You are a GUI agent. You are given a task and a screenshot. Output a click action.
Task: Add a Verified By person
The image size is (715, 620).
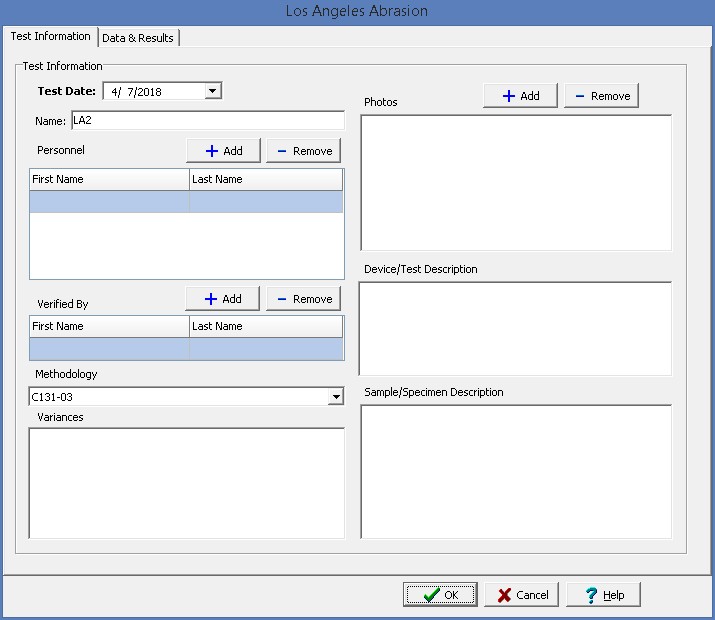point(222,299)
